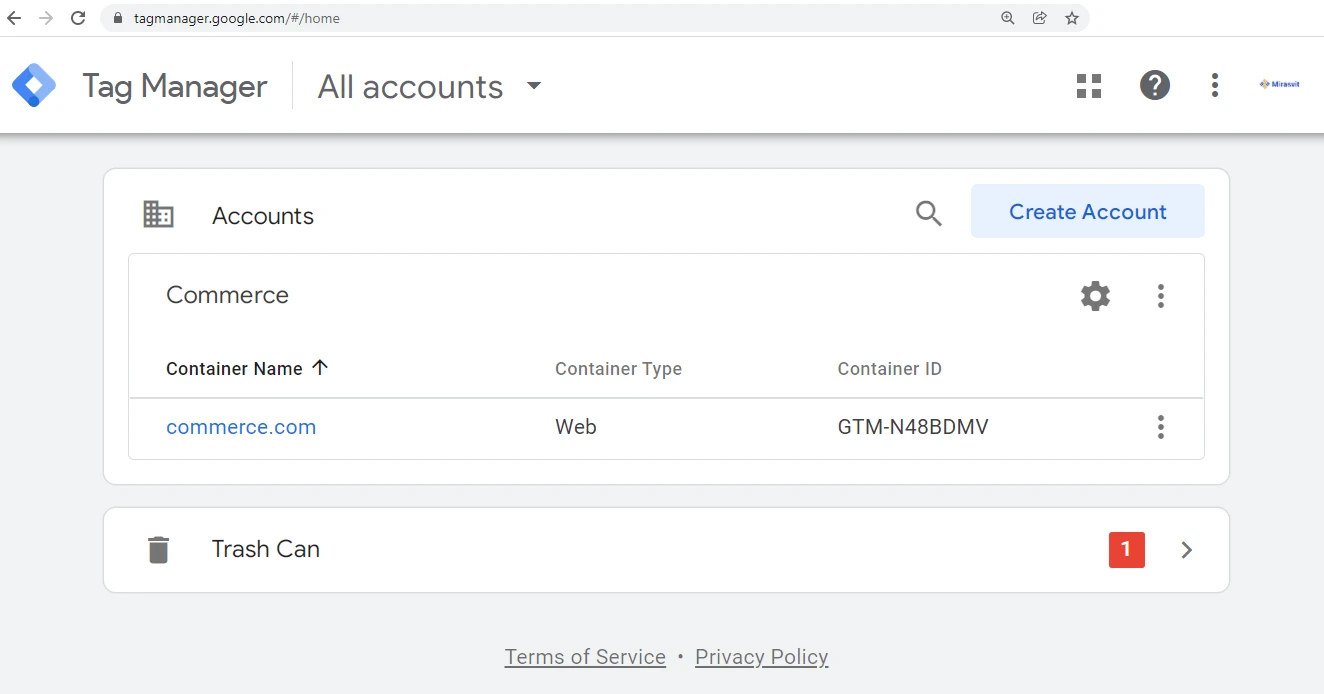1324x694 pixels.
Task: Open the header three-dot options menu
Action: tap(1214, 86)
